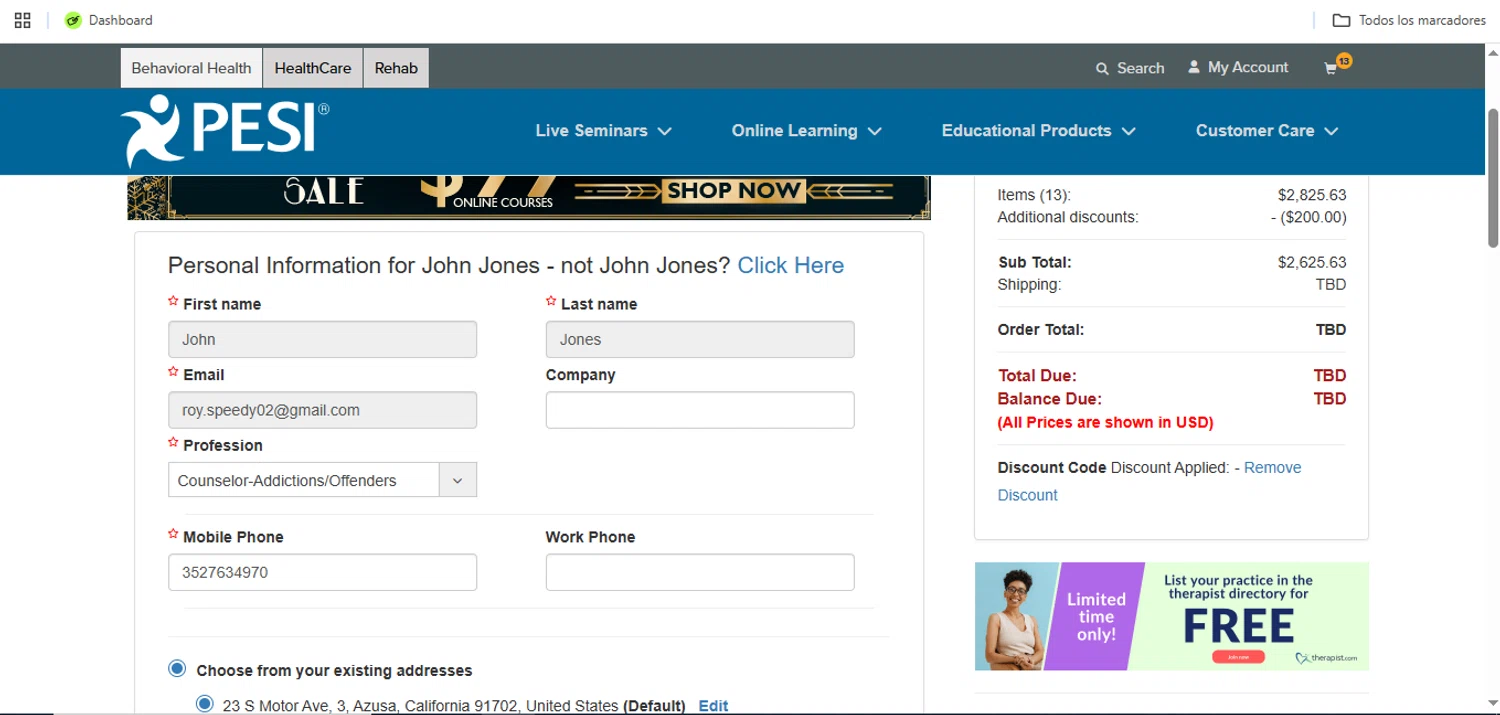This screenshot has width=1500, height=715.
Task: Click the First name field
Action: (322, 339)
